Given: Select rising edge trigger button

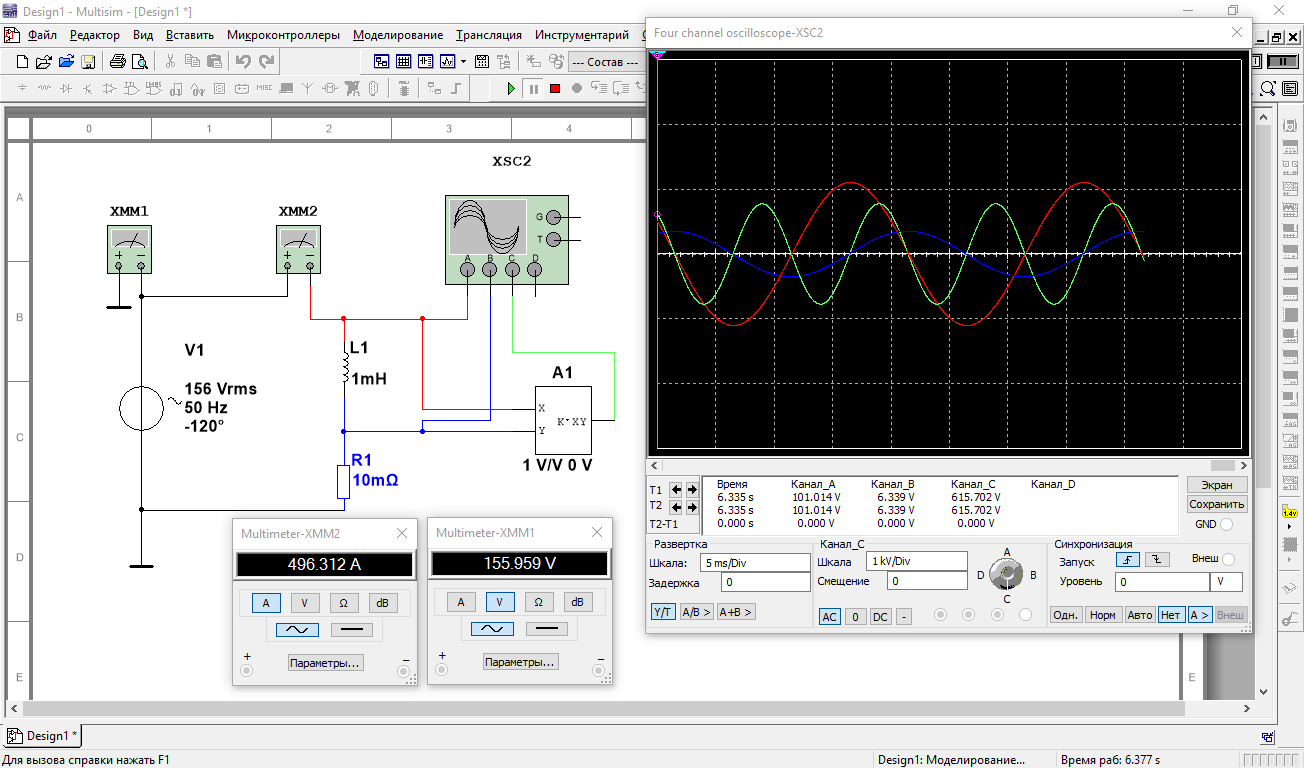Looking at the screenshot, I should (x=1129, y=559).
